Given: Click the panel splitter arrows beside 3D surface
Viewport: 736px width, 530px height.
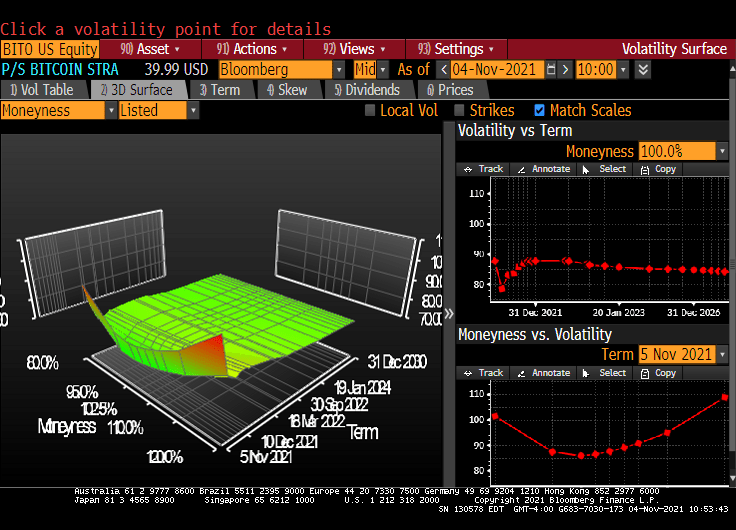Looking at the screenshot, I should (449, 313).
